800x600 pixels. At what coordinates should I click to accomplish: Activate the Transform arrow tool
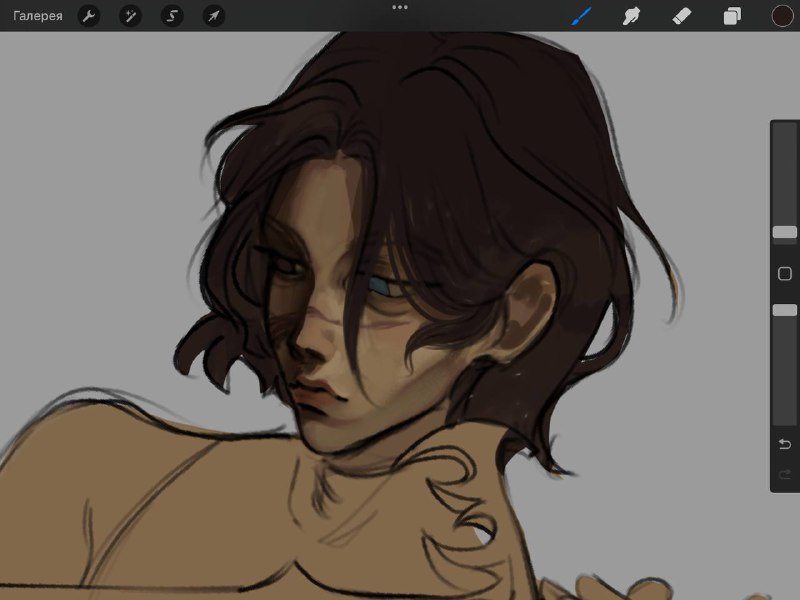214,16
